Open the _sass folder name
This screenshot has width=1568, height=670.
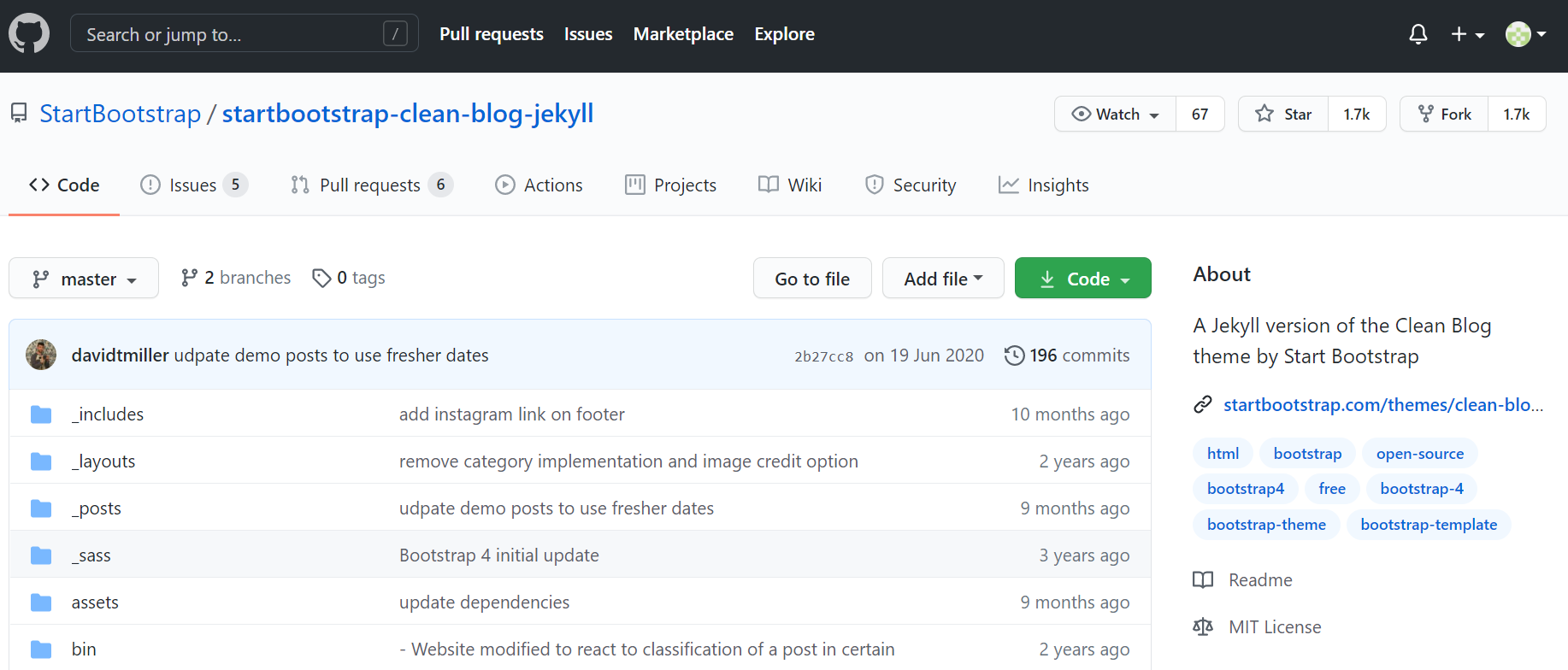91,555
